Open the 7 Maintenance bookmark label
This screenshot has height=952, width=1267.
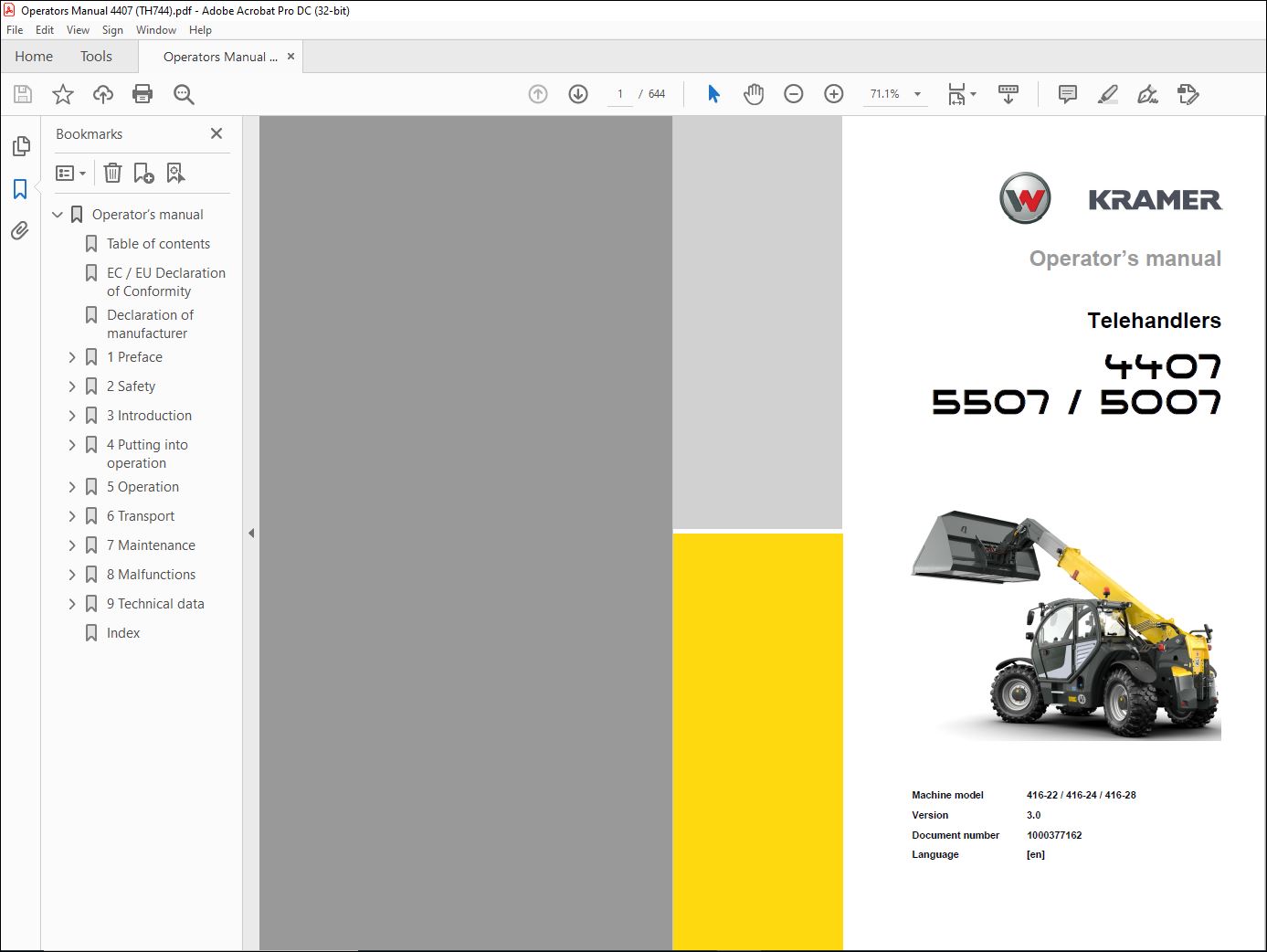pos(151,545)
